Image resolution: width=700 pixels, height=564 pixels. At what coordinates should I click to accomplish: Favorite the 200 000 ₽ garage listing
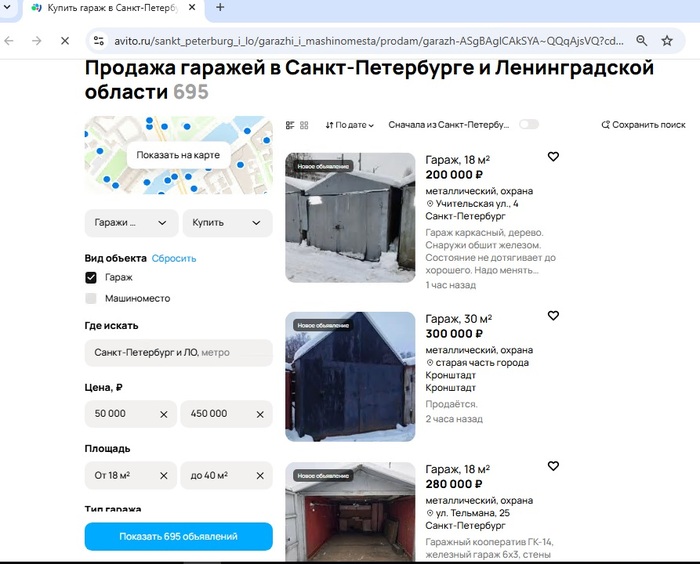pos(553,157)
